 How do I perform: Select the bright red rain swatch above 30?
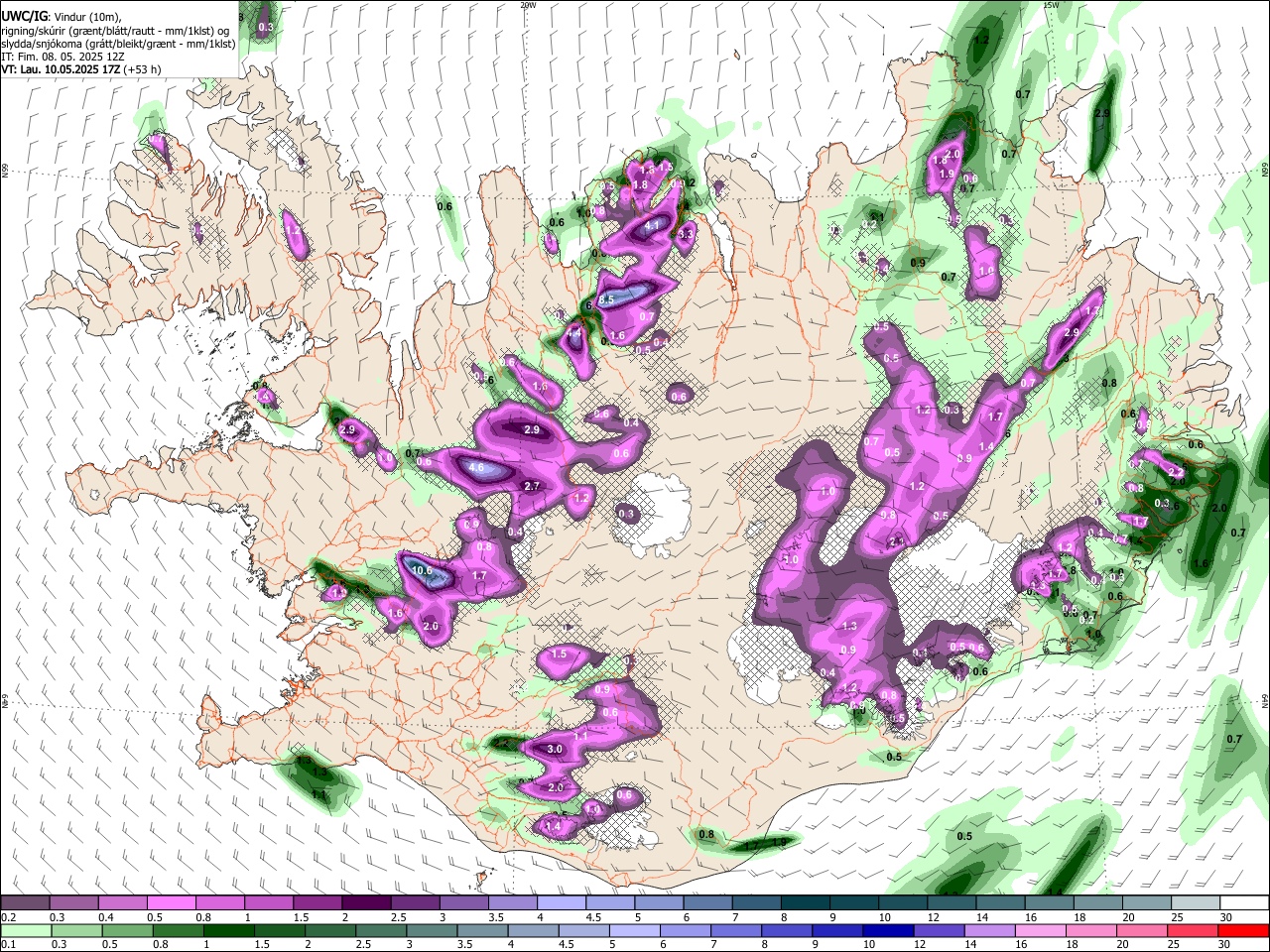[1242, 930]
